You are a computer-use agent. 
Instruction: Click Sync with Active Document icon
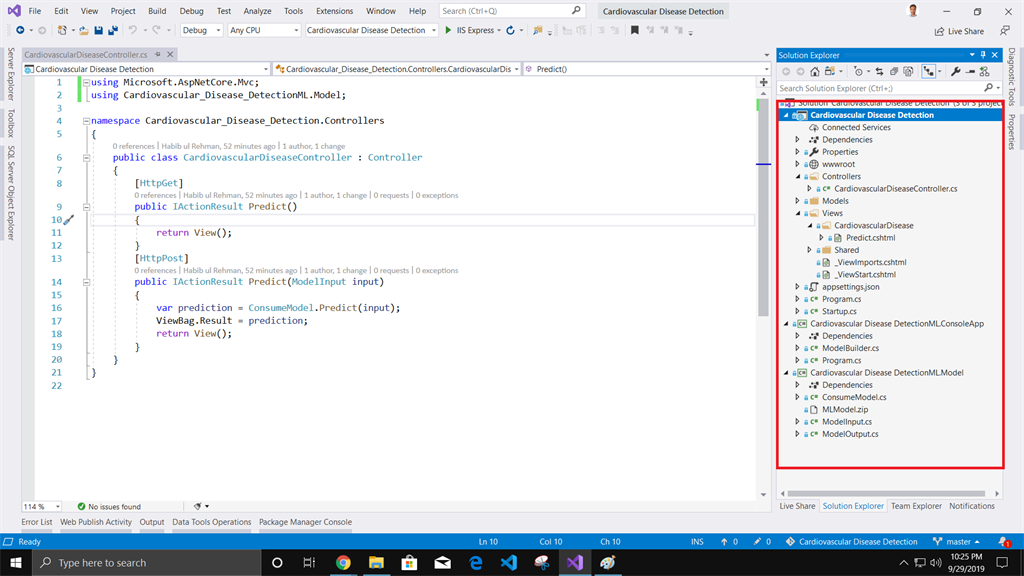click(879, 72)
